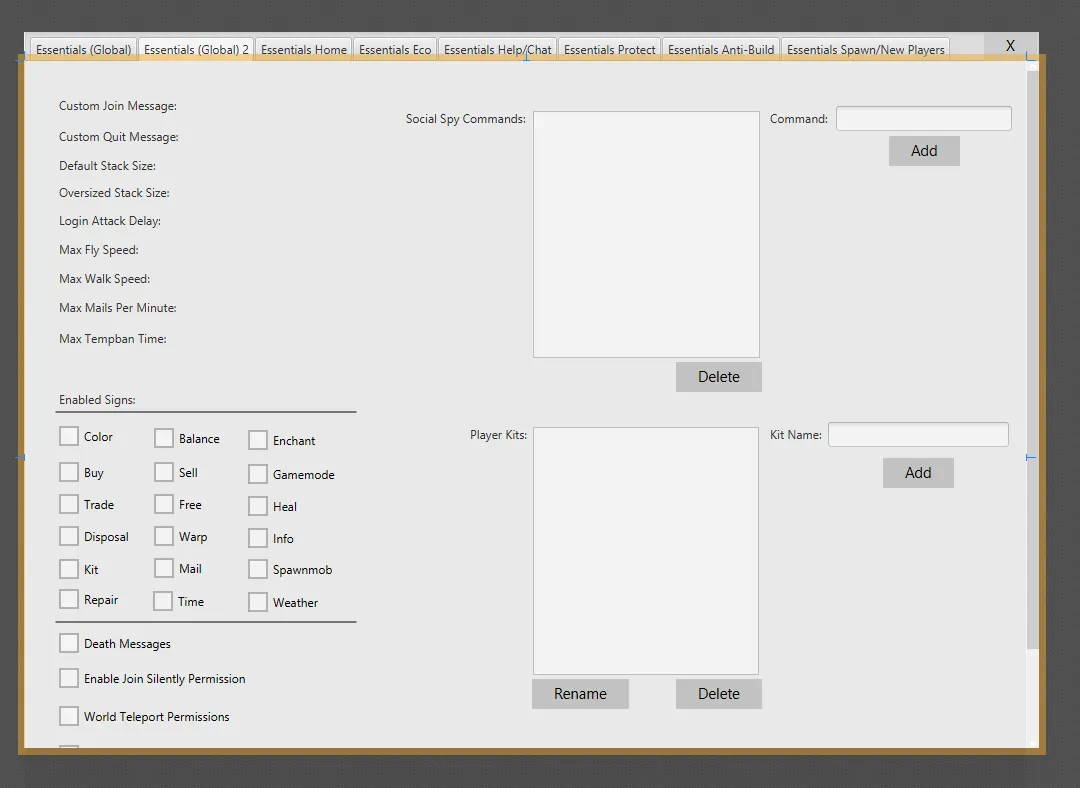Toggle the Weather sign checkbox

tap(258, 602)
